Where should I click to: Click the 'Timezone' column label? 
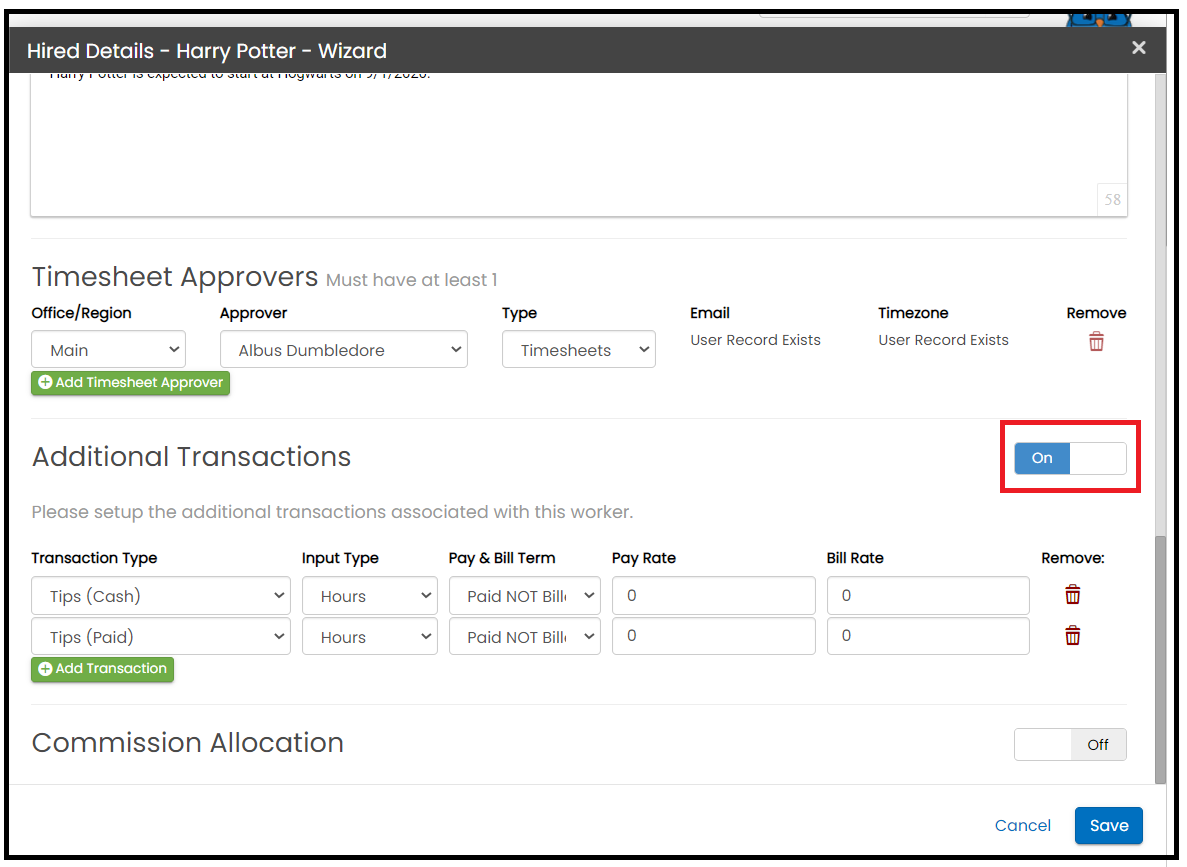point(913,313)
